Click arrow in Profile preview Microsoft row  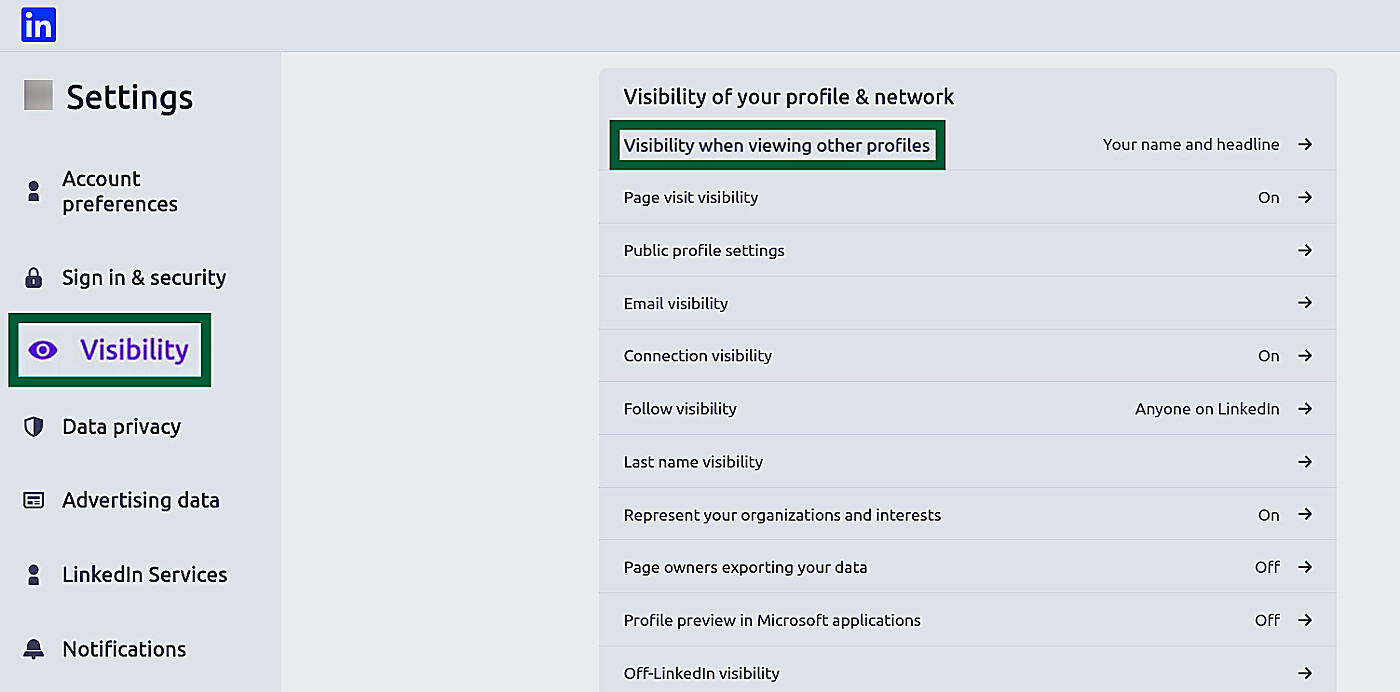click(x=1305, y=620)
